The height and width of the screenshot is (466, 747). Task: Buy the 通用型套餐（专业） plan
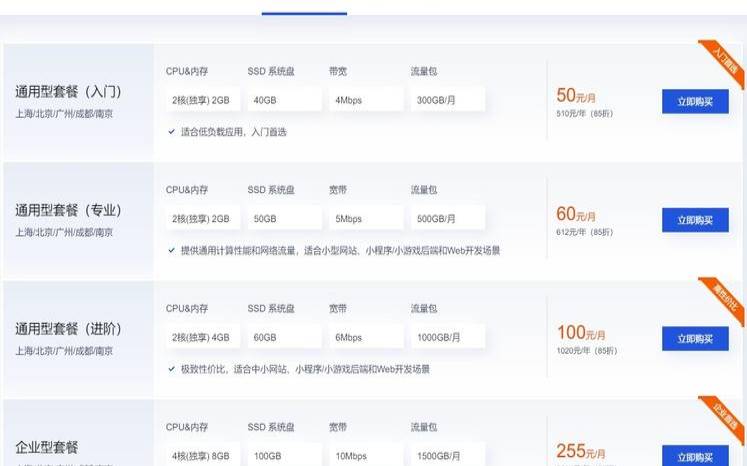[695, 220]
